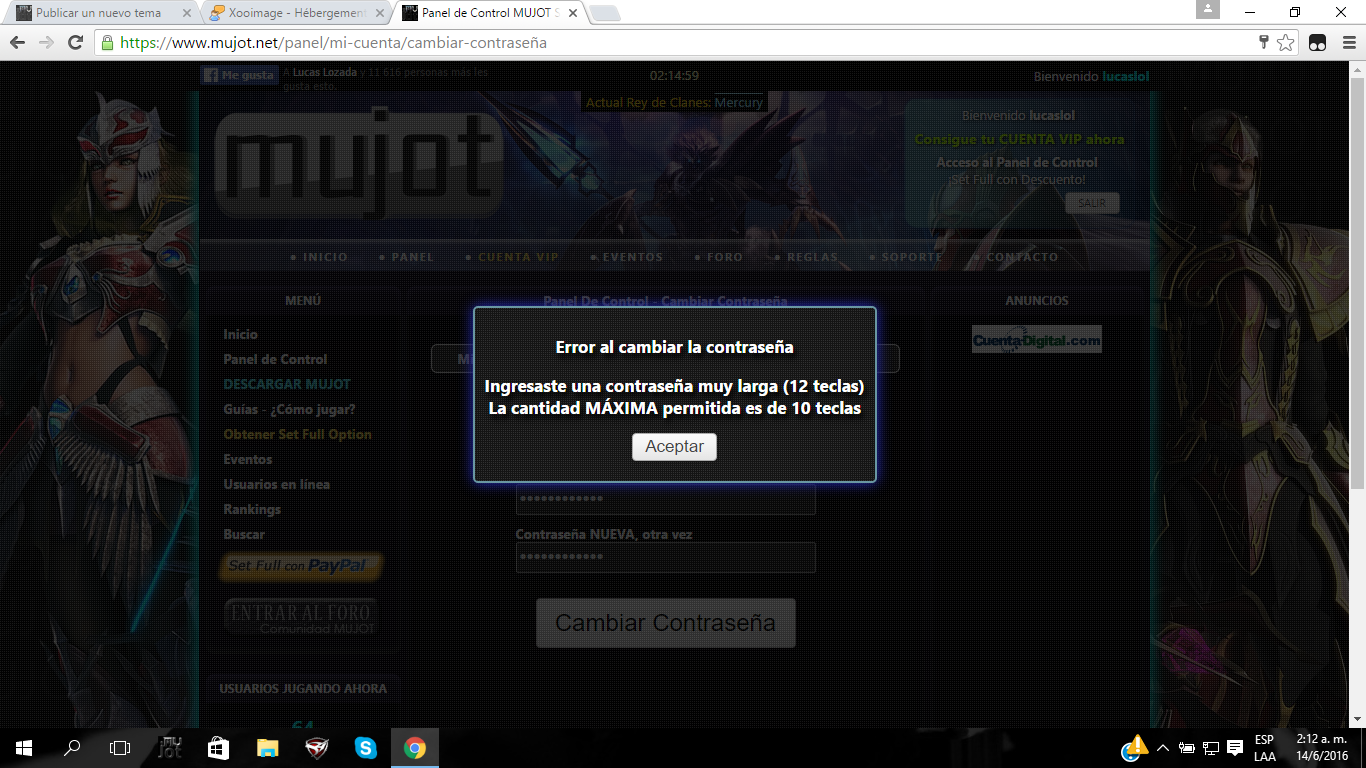Click the Contraseña NUEVA otra vez field
This screenshot has height=768, width=1366.
pos(665,557)
